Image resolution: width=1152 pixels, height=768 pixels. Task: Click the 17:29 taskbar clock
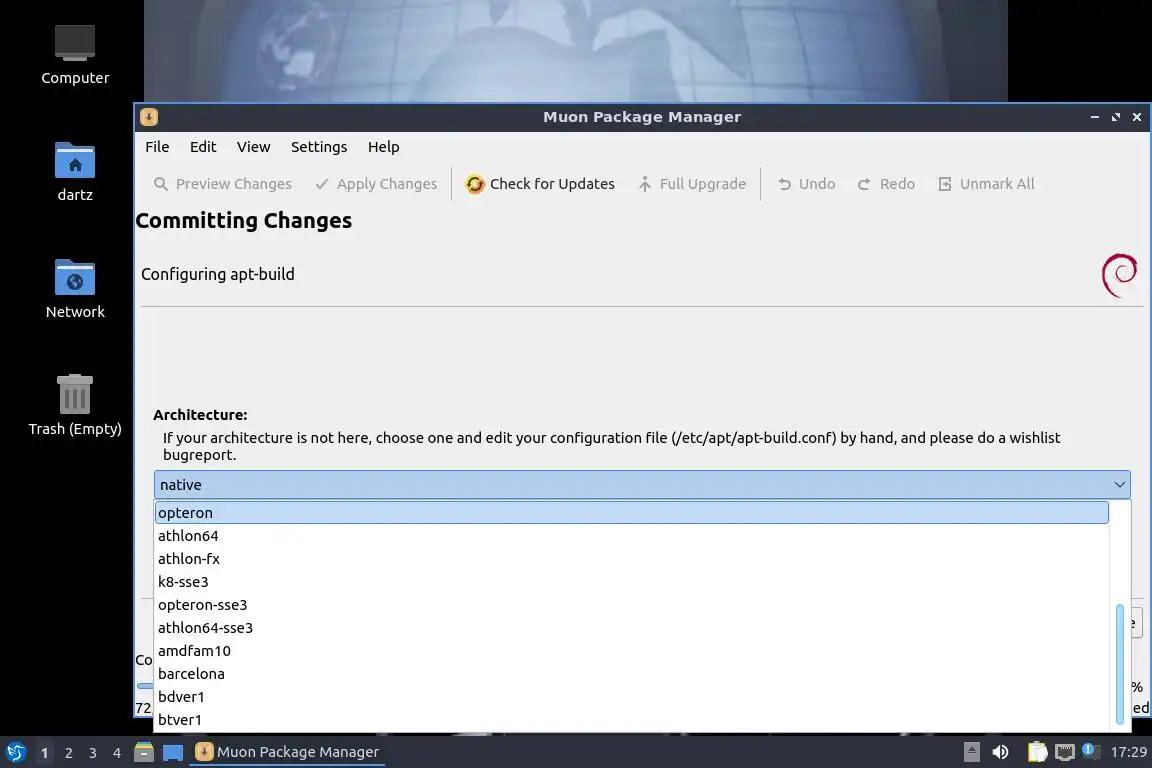[x=1128, y=752]
